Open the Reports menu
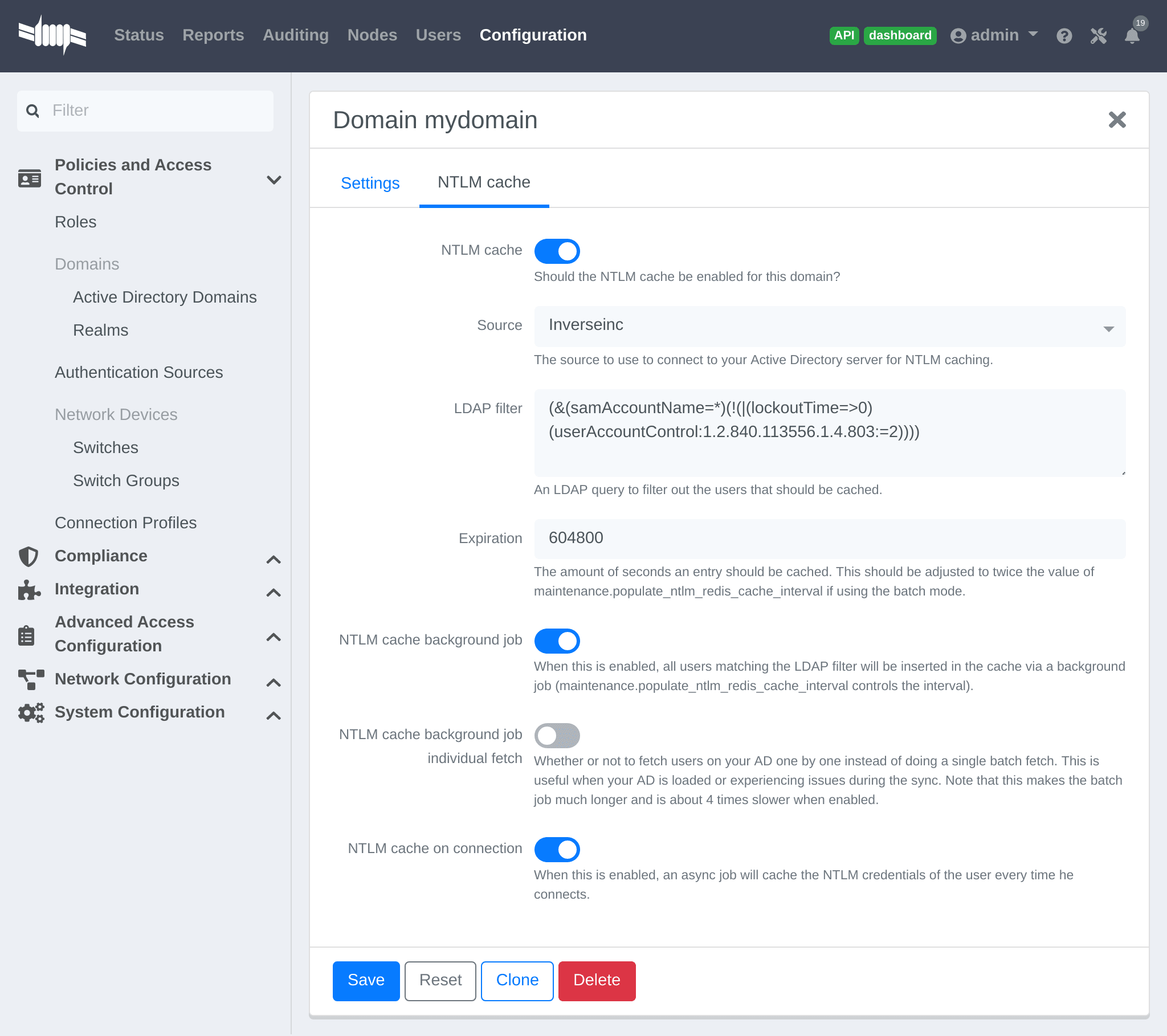Image resolution: width=1167 pixels, height=1036 pixels. (x=213, y=35)
